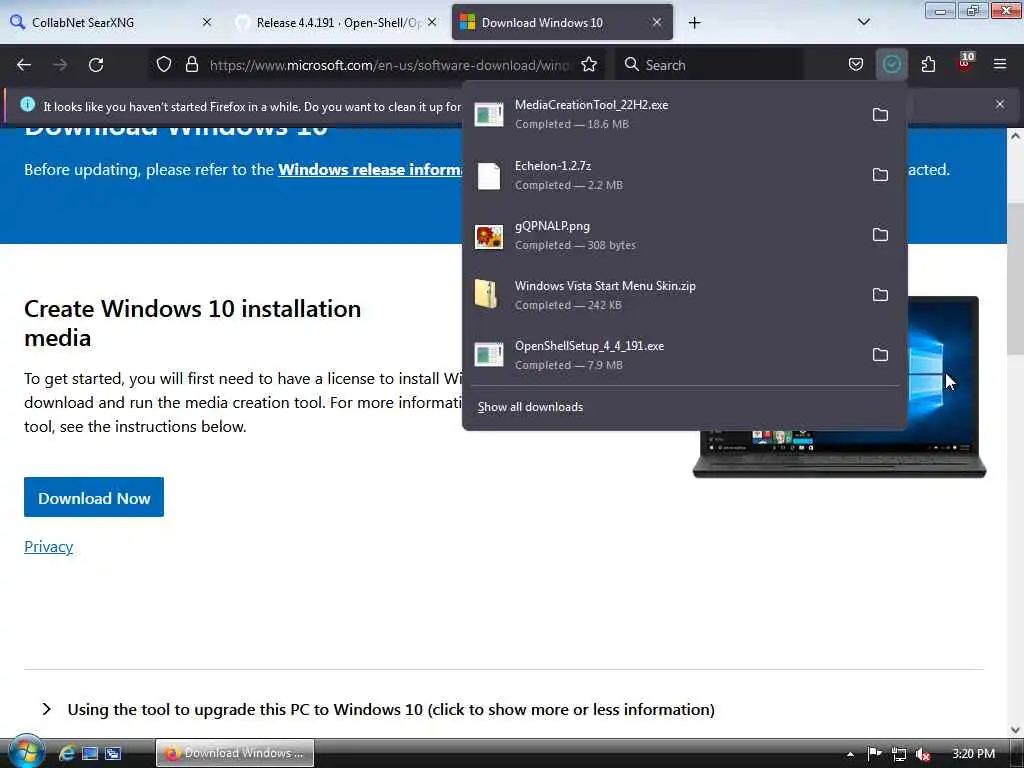Open the Extensions puzzle icon
The image size is (1024, 768).
click(928, 65)
